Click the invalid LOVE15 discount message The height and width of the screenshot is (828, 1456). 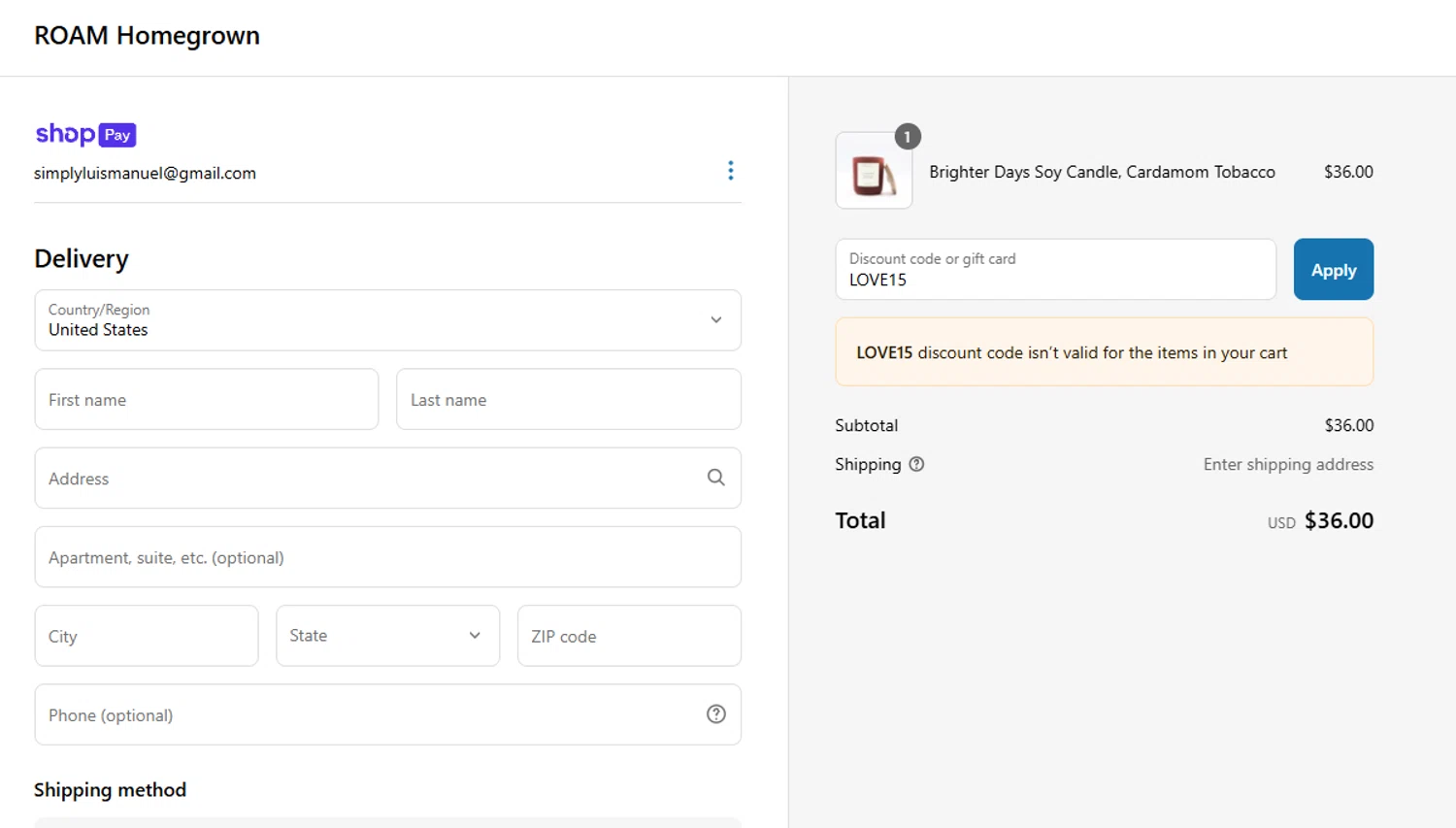[x=1104, y=351]
